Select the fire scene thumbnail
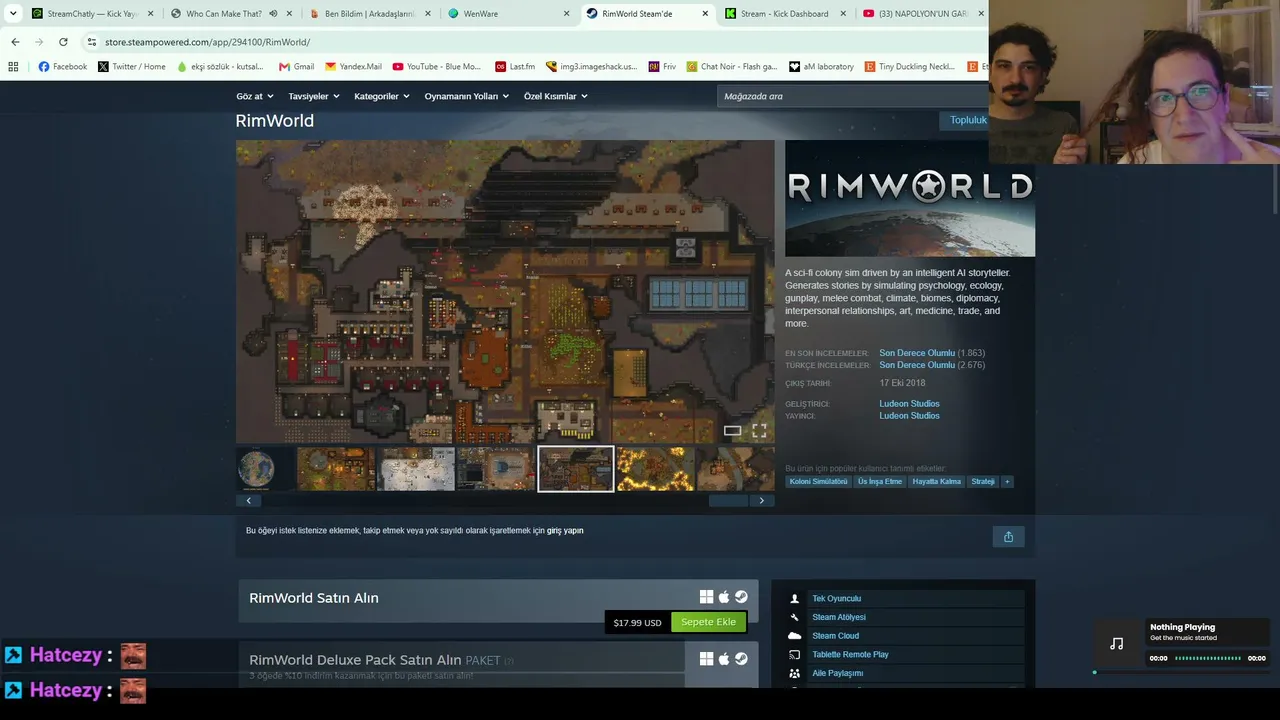The height and width of the screenshot is (720, 1280). pos(656,469)
